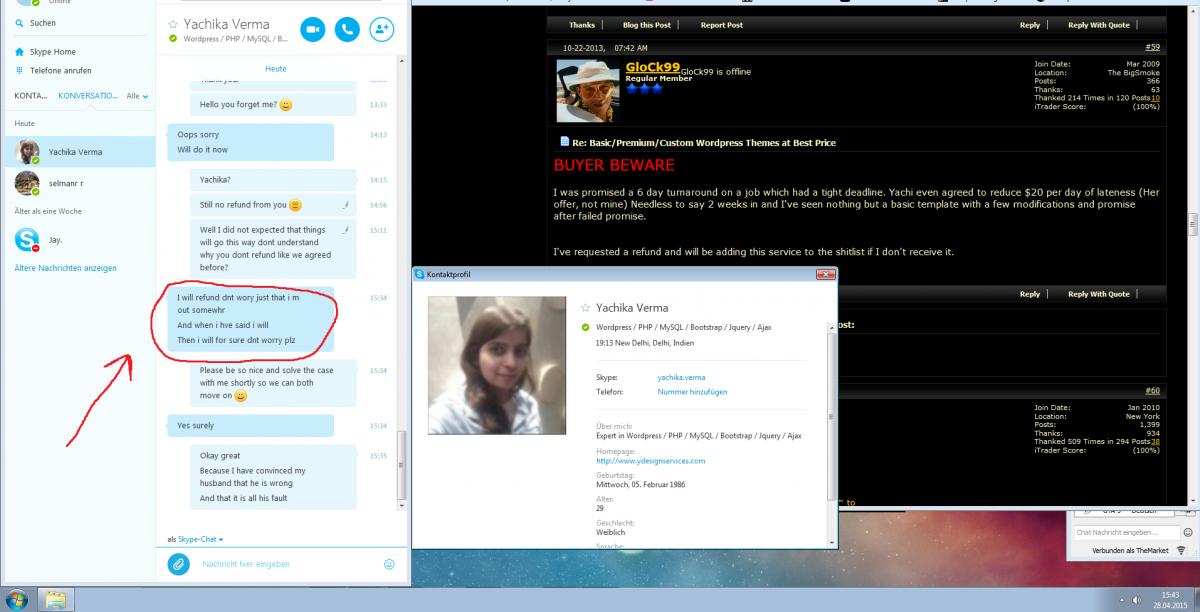Click Reply on the top forum post

coord(1030,25)
